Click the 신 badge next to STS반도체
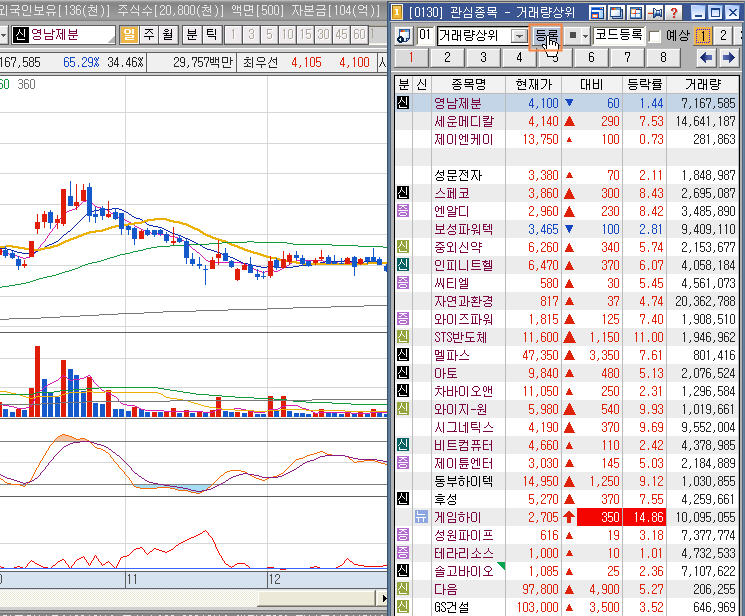Image resolution: width=745 pixels, height=616 pixels. tap(403, 337)
